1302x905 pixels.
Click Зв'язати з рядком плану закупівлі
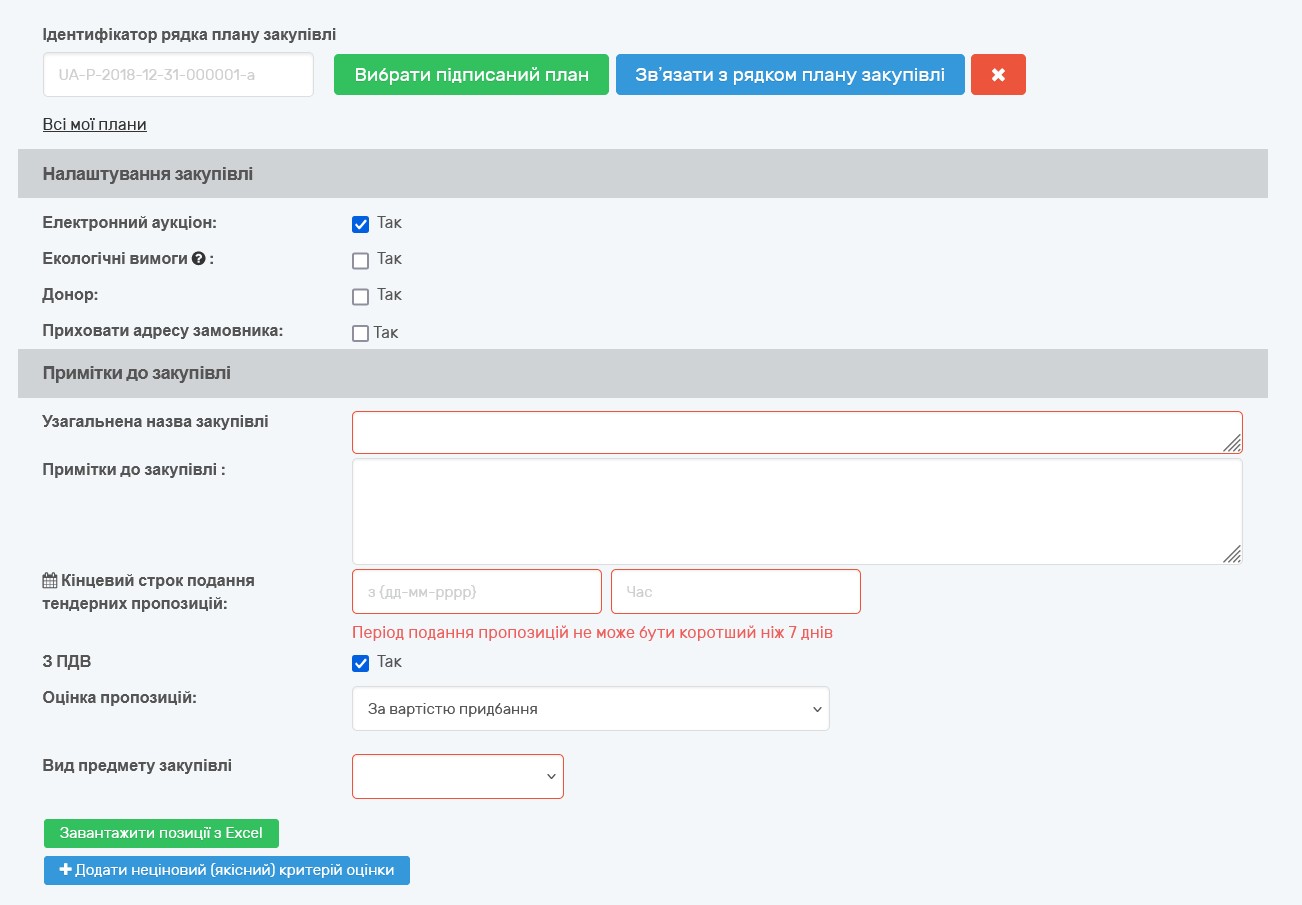tap(790, 75)
